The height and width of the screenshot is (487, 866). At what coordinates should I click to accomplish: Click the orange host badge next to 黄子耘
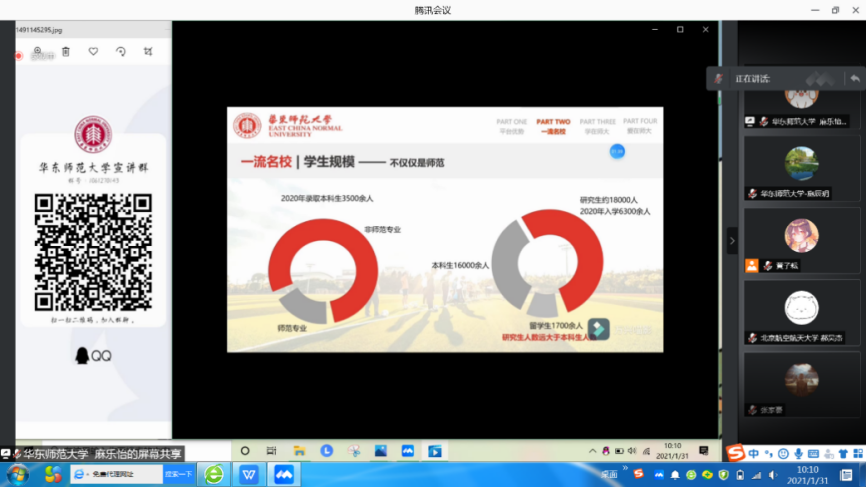(x=752, y=266)
